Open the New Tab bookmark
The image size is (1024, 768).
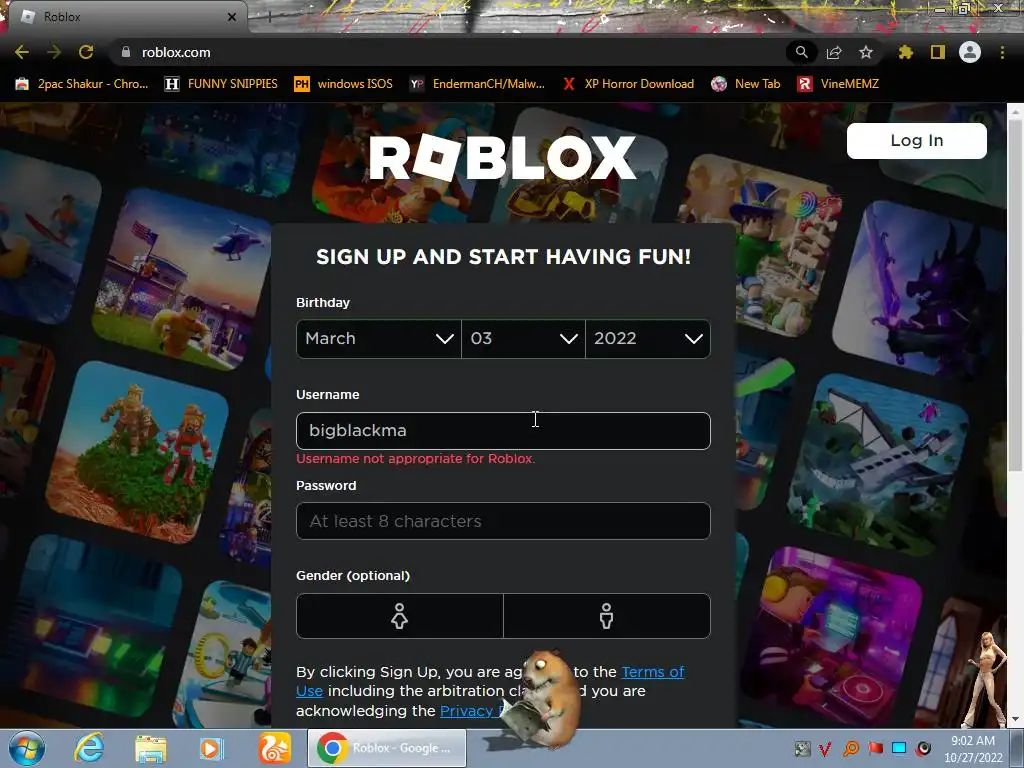tap(746, 84)
